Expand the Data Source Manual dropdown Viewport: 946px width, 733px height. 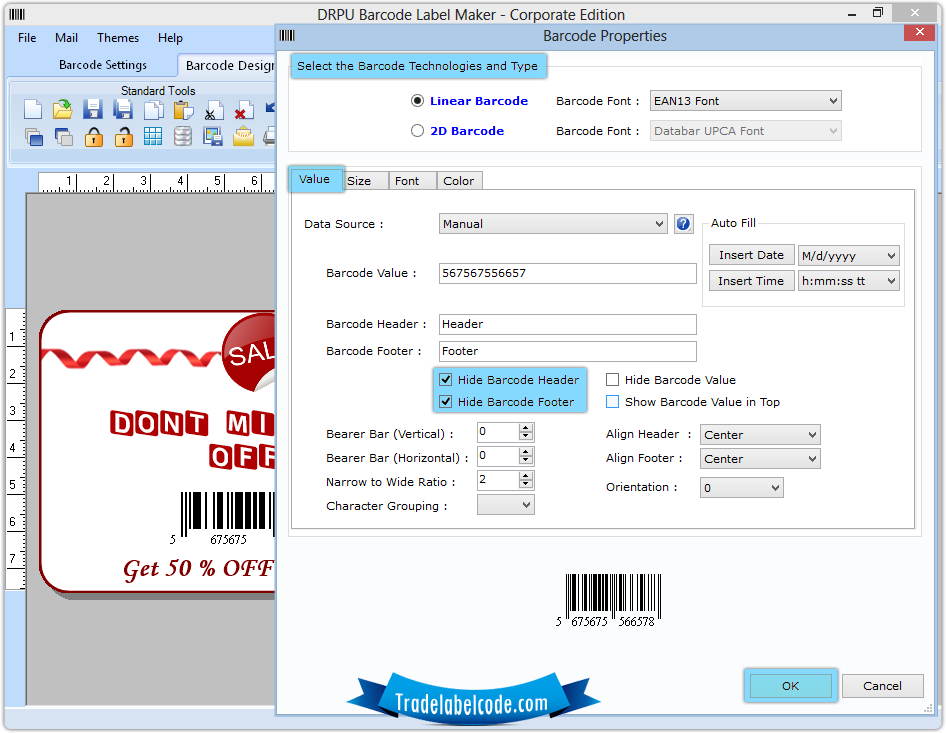click(553, 224)
